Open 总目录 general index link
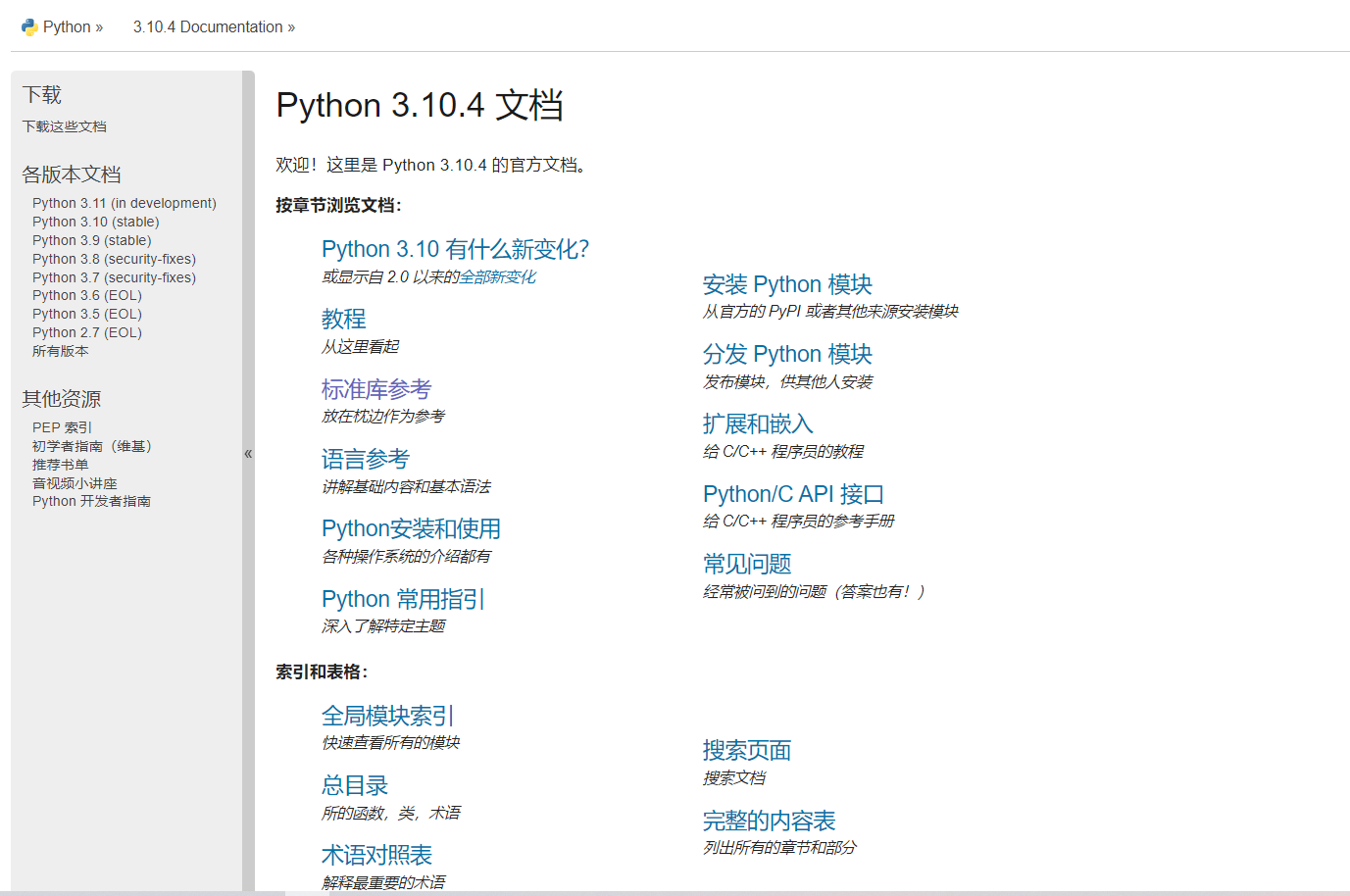 point(355,785)
